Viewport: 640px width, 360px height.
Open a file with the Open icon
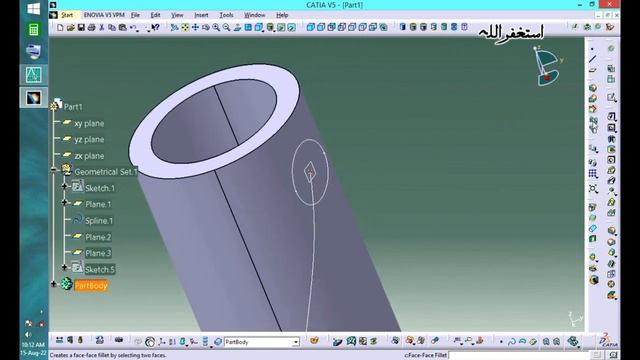coord(71,27)
